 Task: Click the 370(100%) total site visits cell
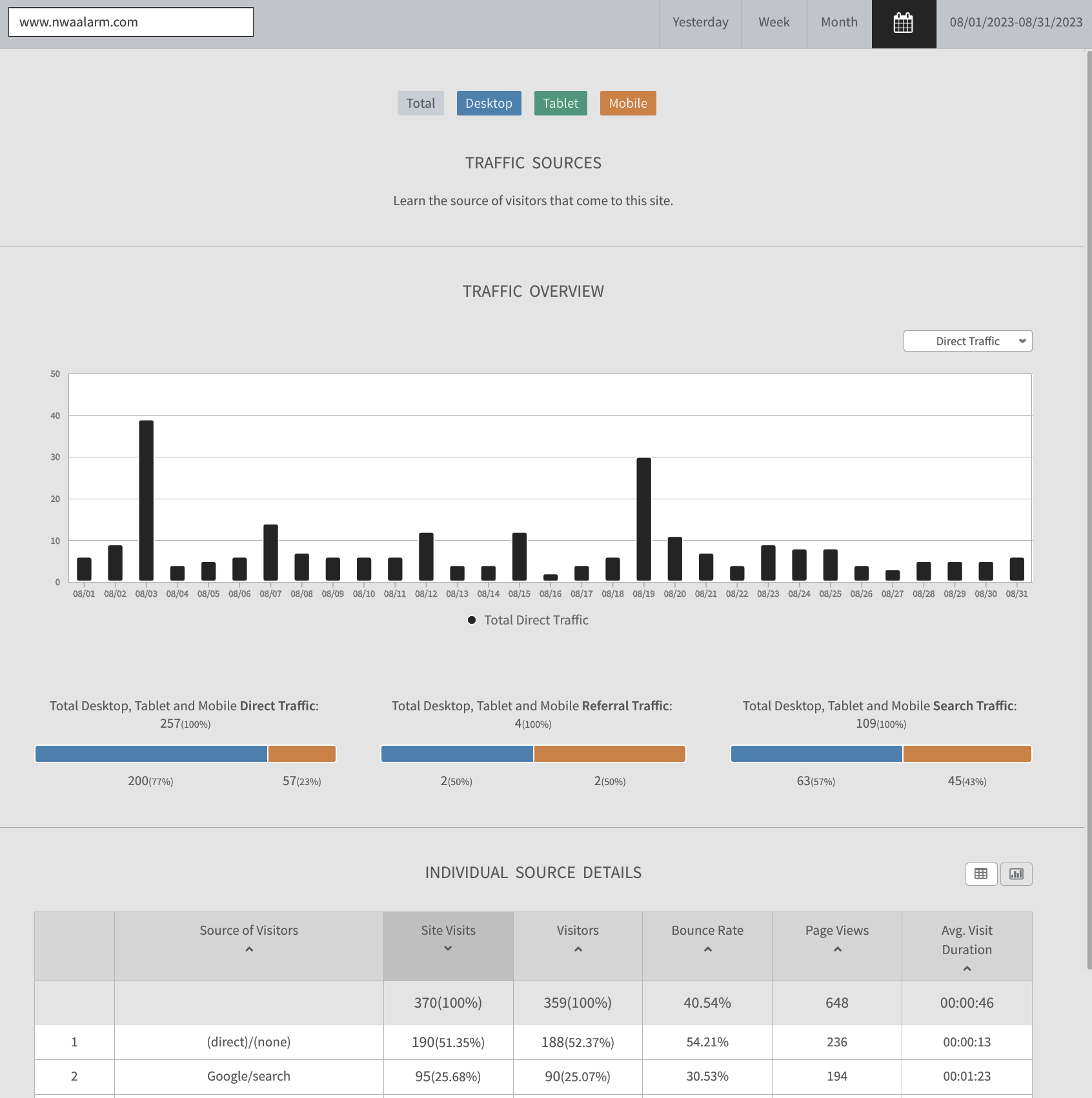click(x=449, y=1003)
